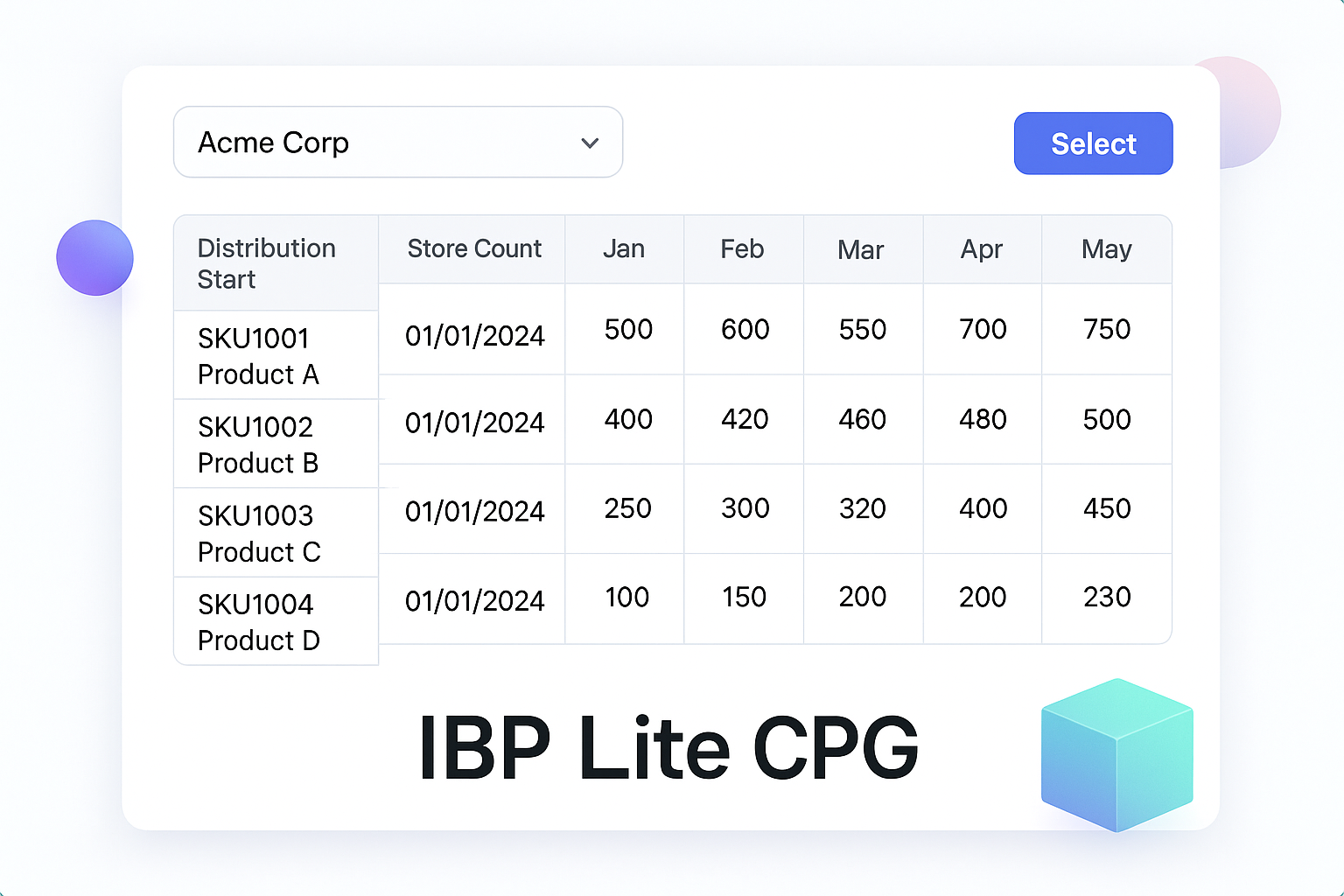
Task: Click the teal cube logo icon
Action: click(1117, 754)
